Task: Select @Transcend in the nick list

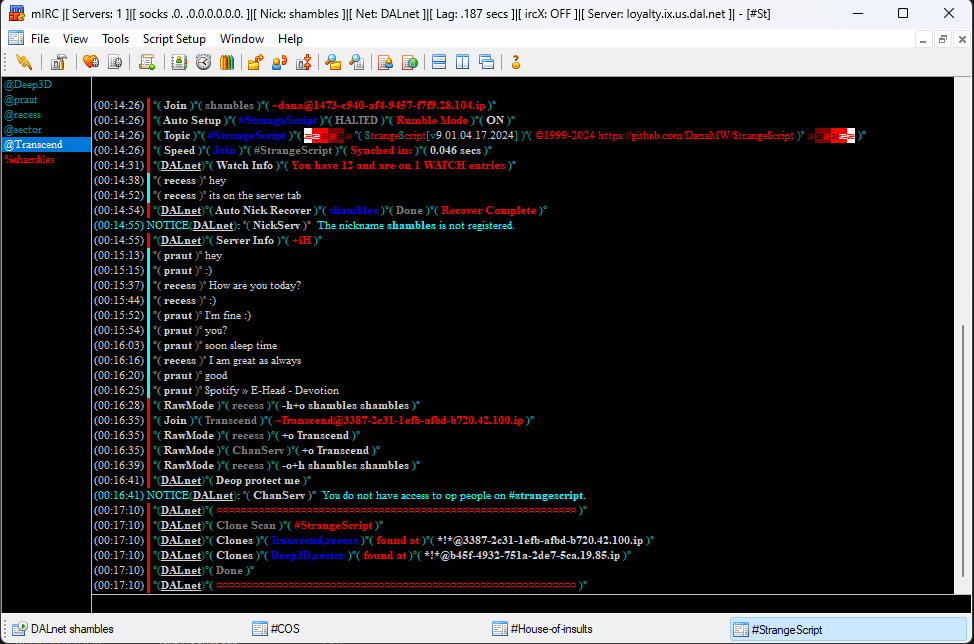Action: [x=46, y=144]
